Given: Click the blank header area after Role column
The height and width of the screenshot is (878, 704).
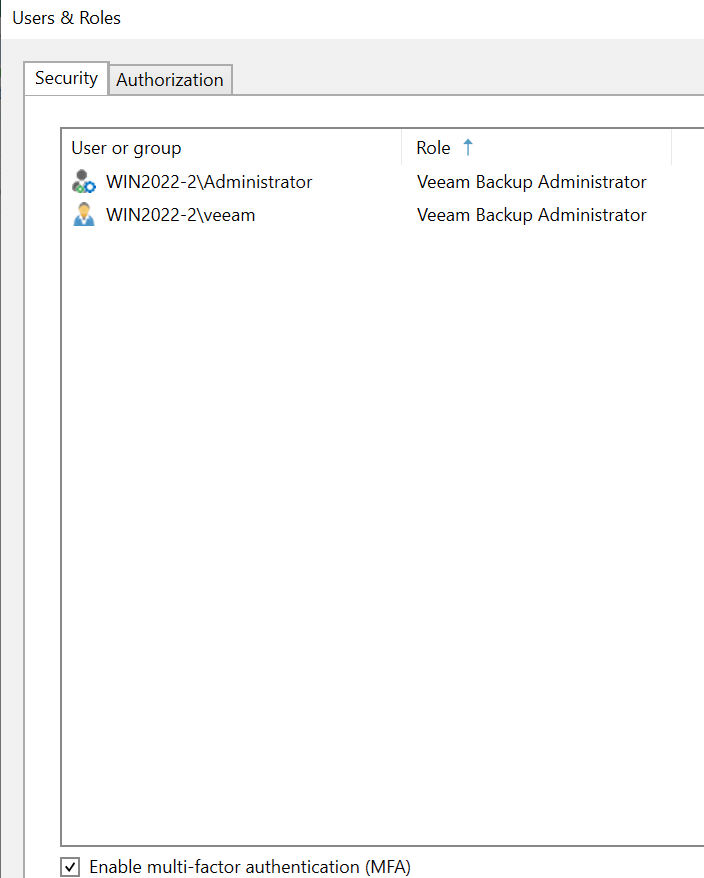Looking at the screenshot, I should 688,148.
